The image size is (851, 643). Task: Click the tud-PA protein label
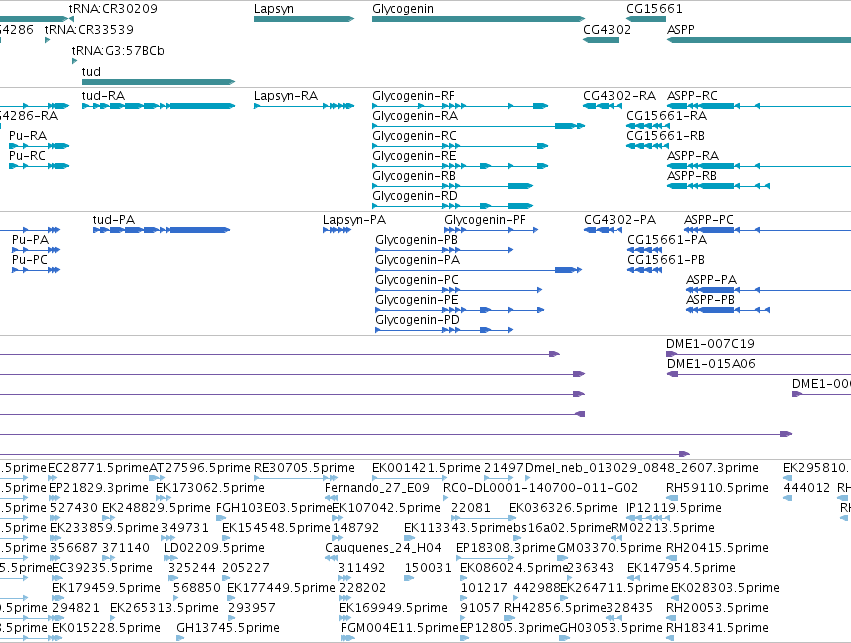click(x=113, y=220)
